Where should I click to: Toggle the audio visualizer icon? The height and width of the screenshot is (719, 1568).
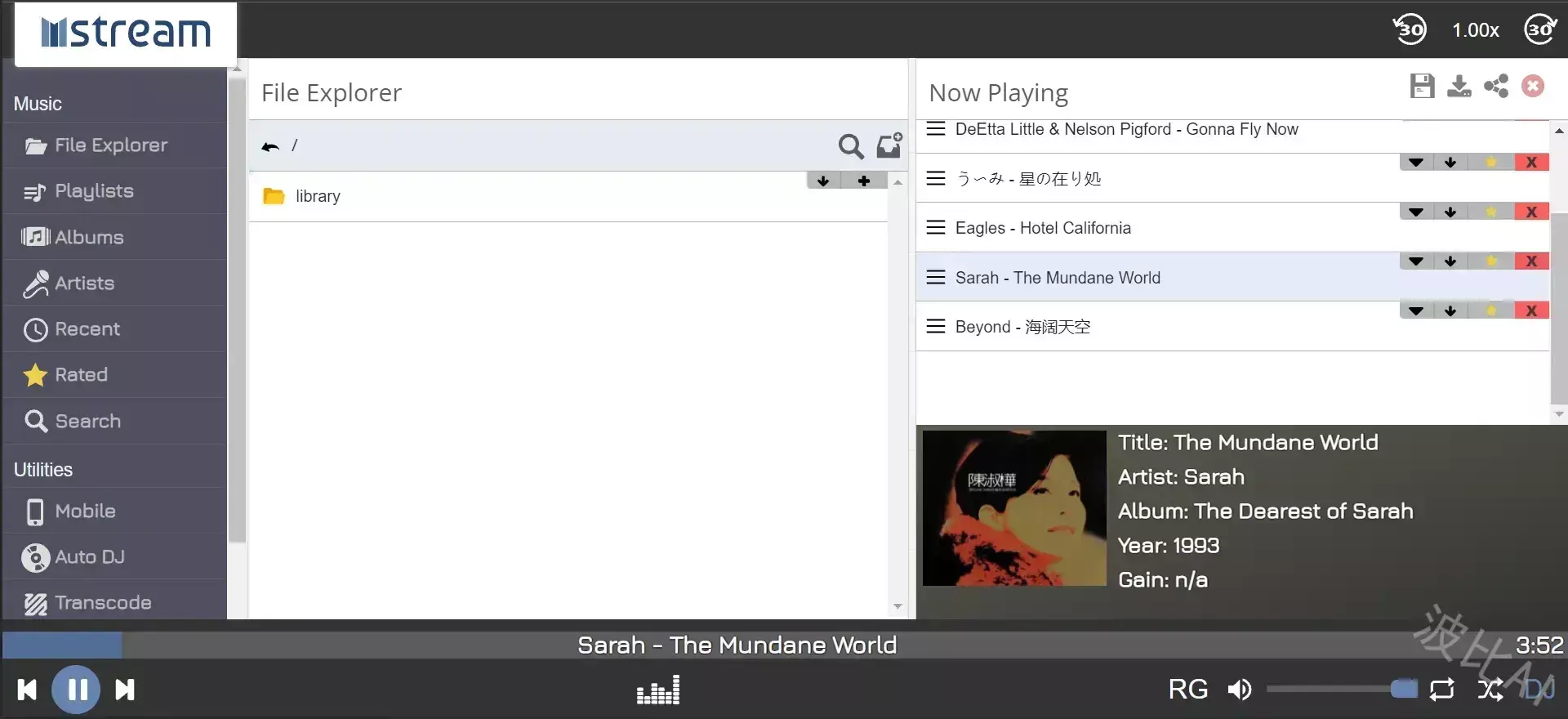(x=658, y=690)
